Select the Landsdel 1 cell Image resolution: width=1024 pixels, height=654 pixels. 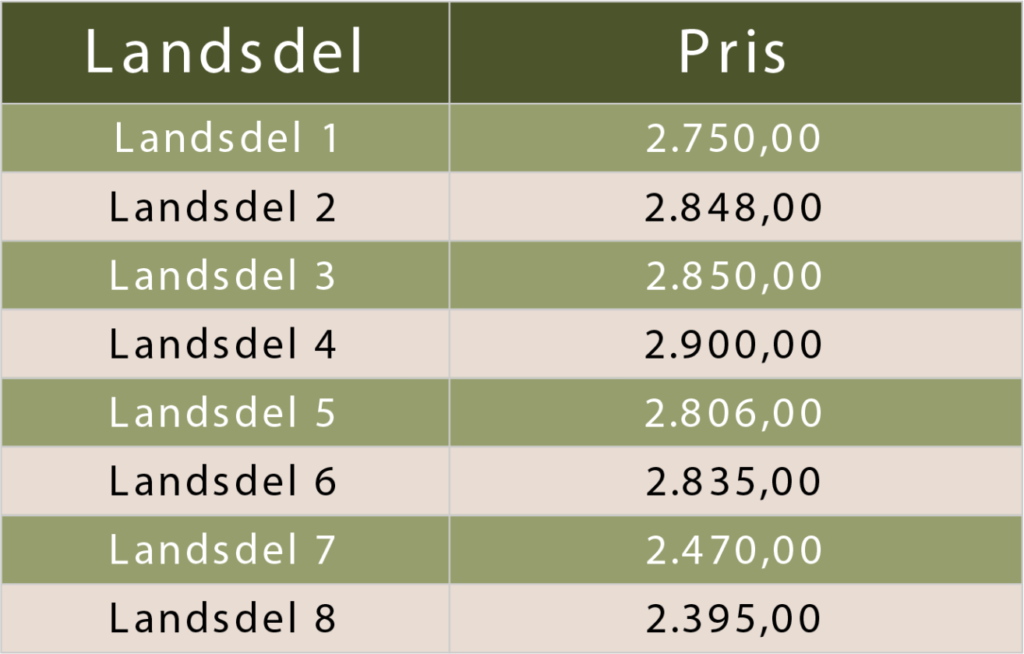224,138
